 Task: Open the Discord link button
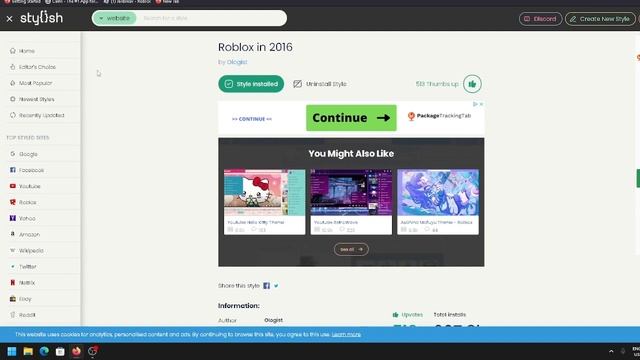pos(540,19)
